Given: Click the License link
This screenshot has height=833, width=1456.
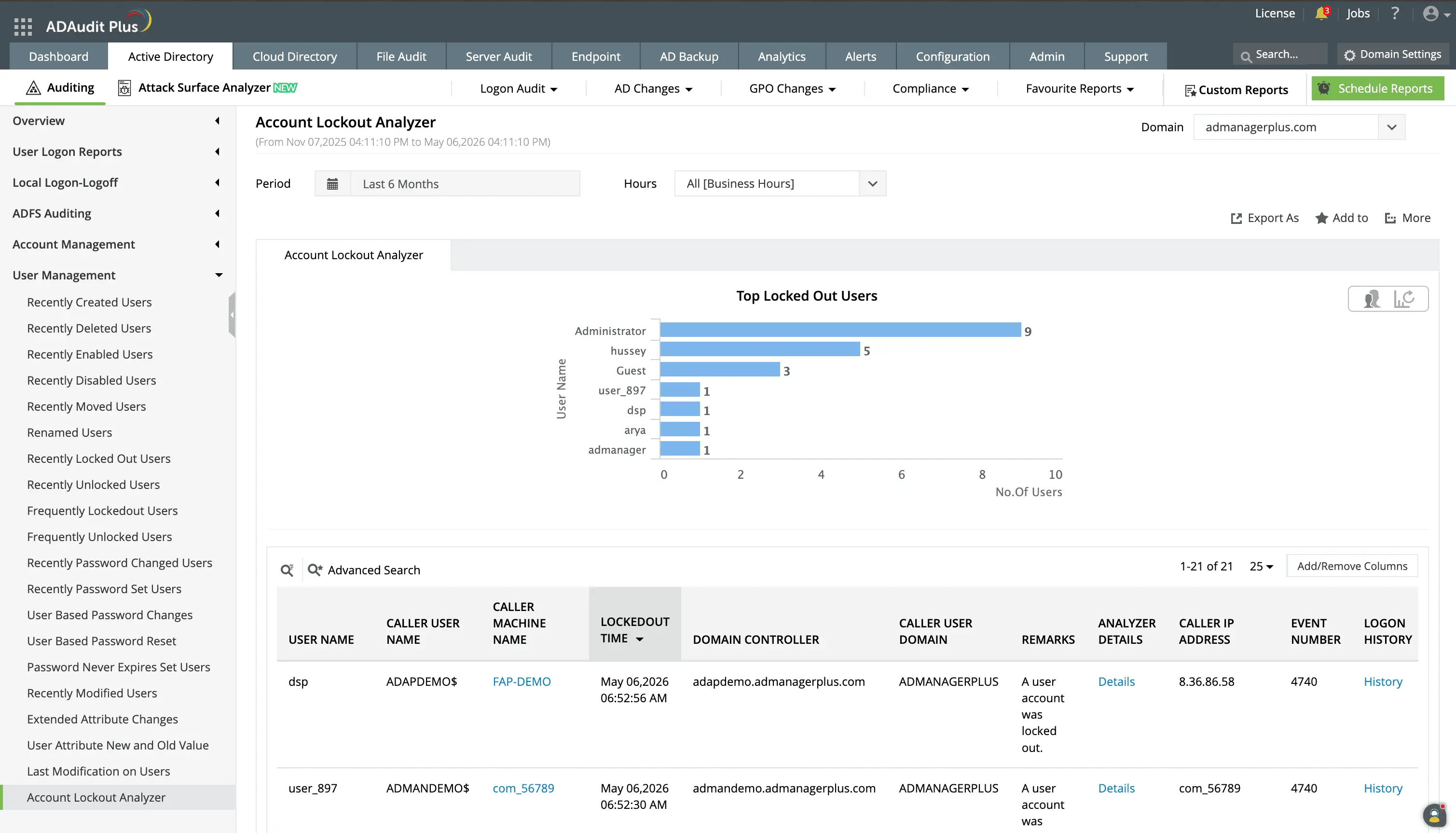Looking at the screenshot, I should (x=1275, y=13).
